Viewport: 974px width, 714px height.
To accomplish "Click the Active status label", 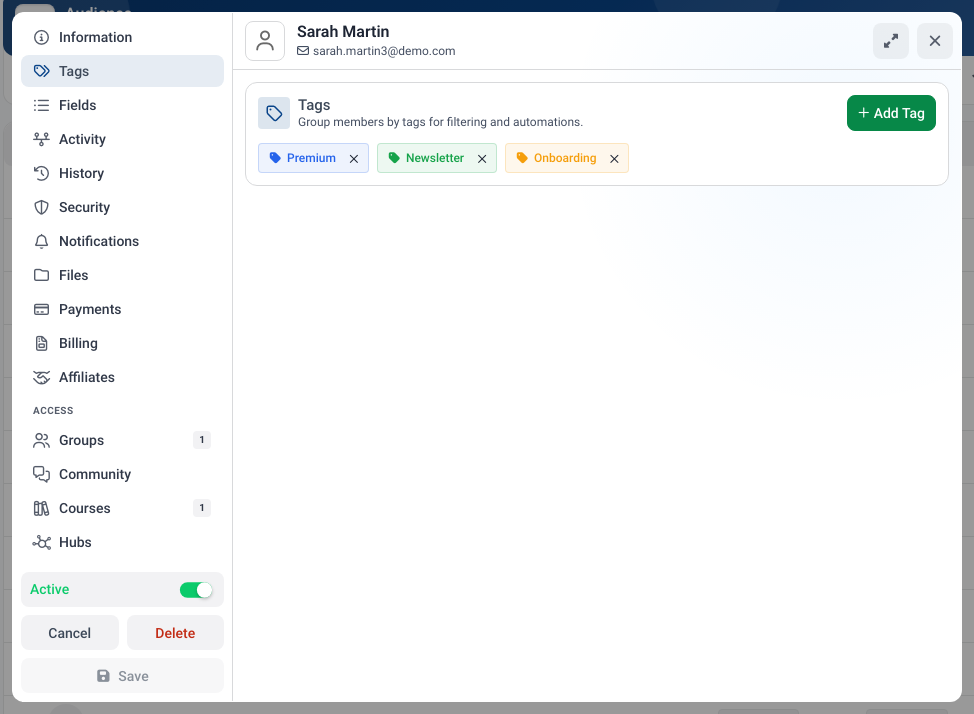I will point(50,590).
